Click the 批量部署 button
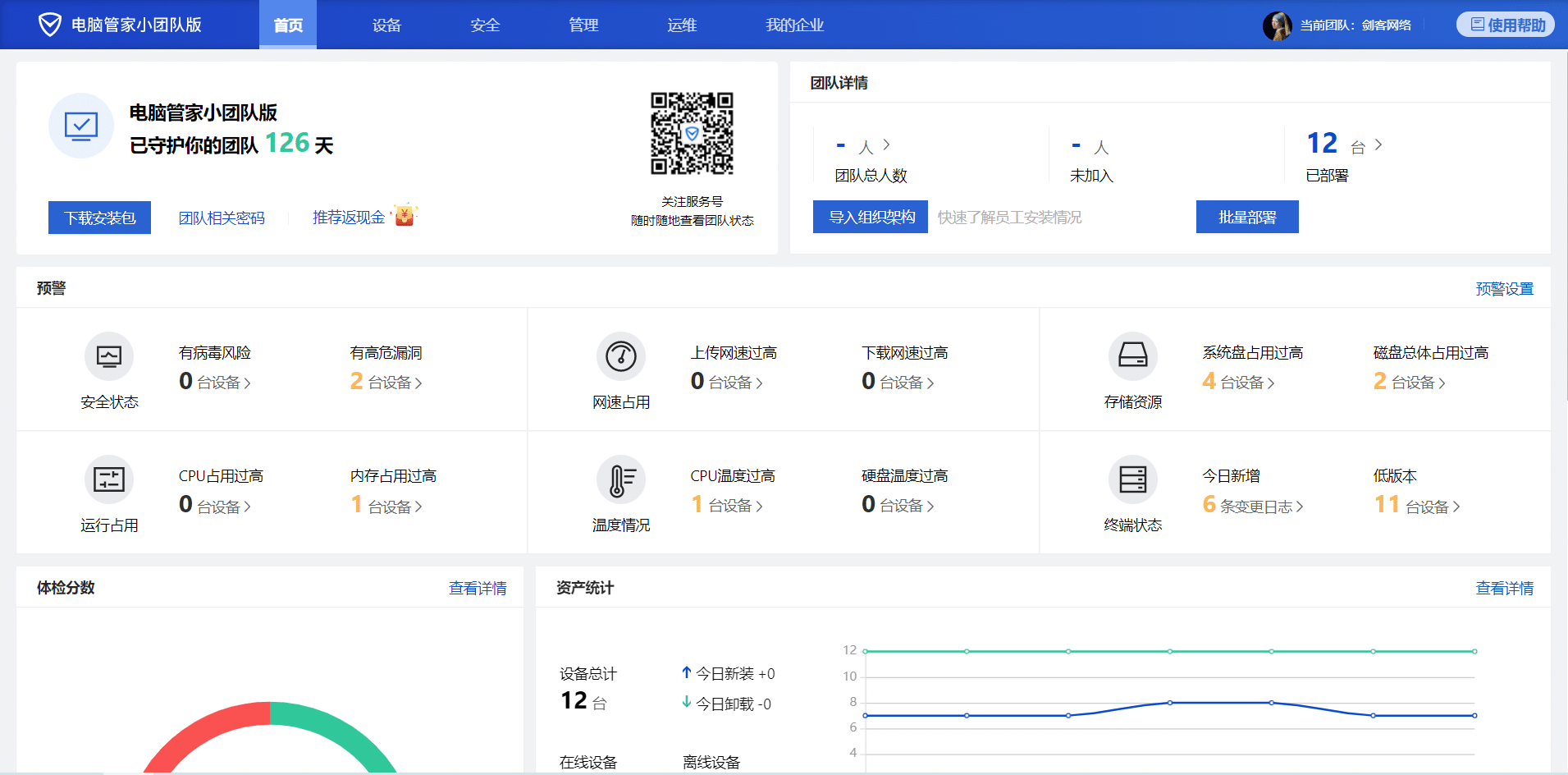 pos(1247,217)
